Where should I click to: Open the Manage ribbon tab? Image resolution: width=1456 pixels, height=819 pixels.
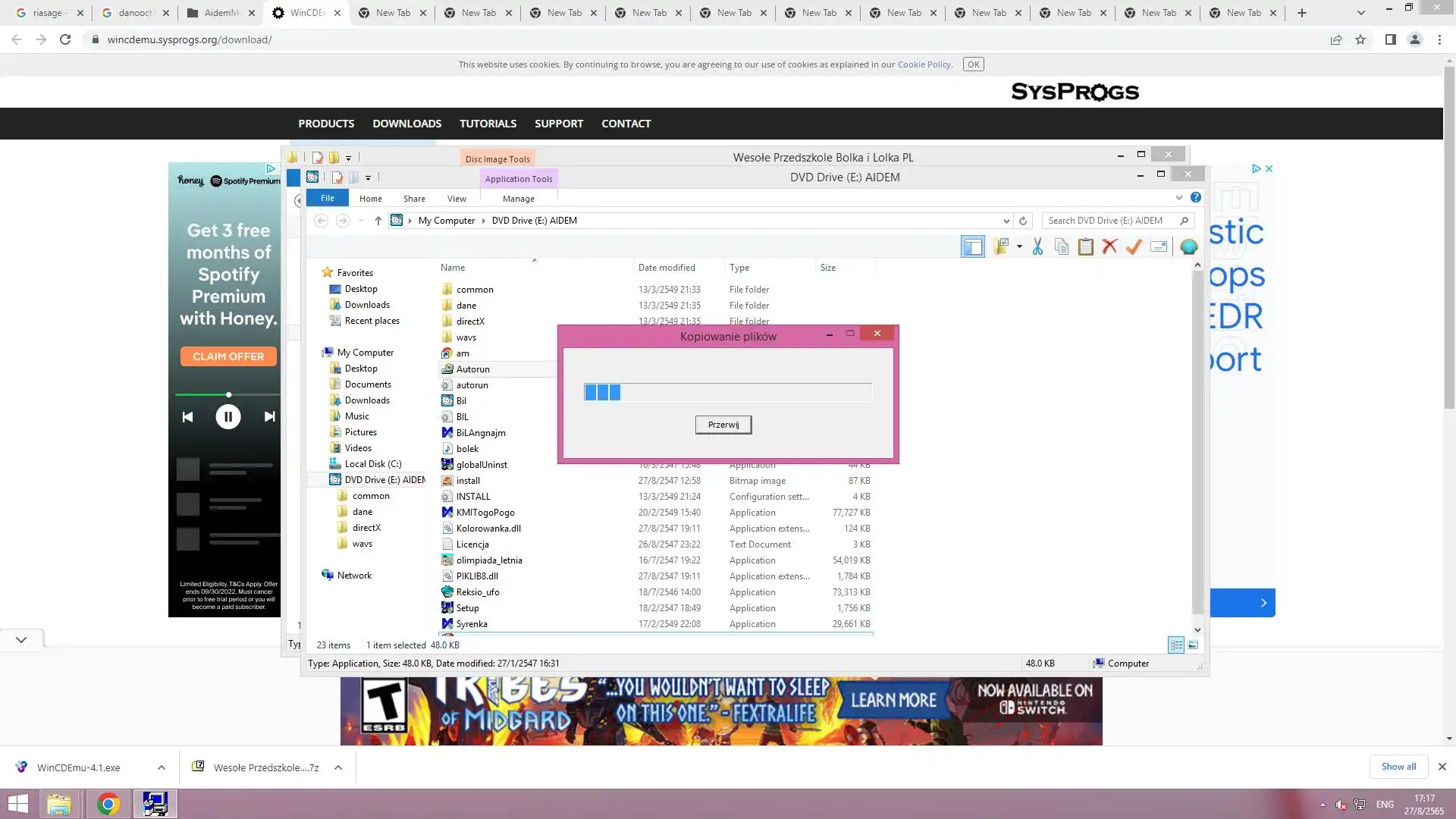tap(518, 199)
